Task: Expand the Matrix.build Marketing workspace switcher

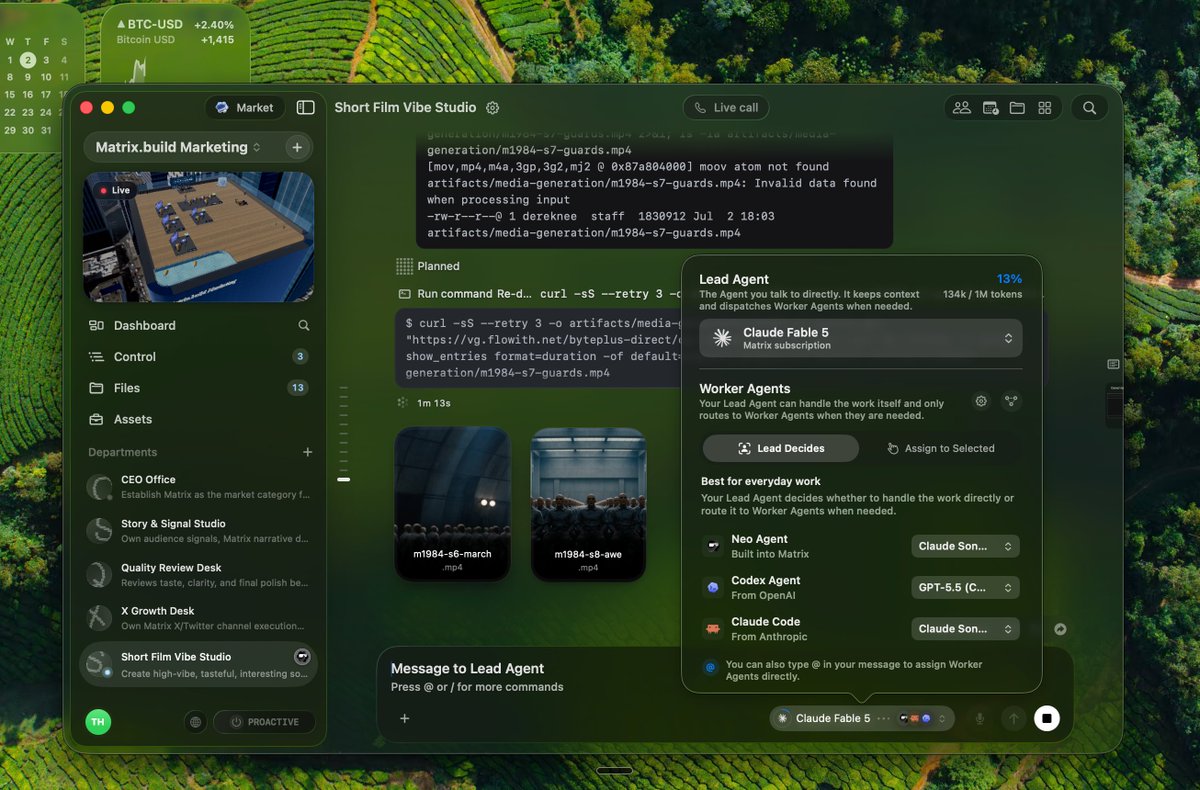Action: (179, 147)
